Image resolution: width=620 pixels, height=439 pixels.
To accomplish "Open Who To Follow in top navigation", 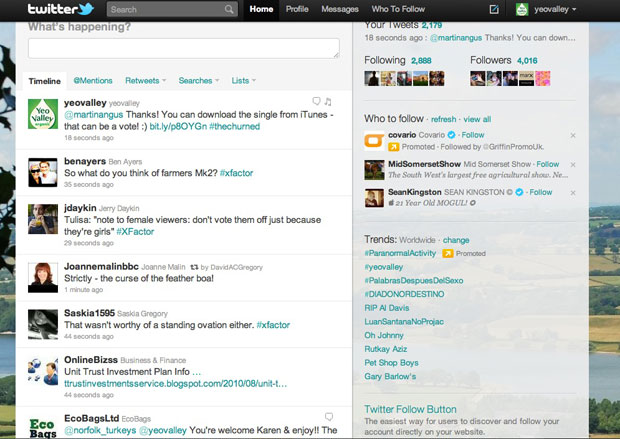I will (398, 9).
